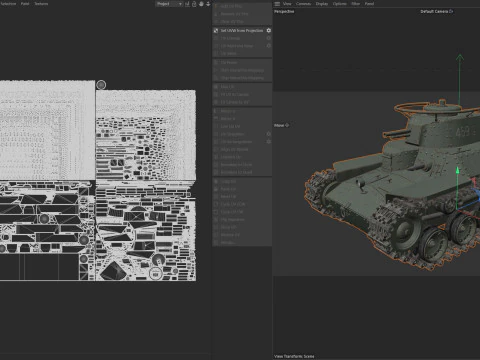Select the Mirror V entry

click(242, 119)
